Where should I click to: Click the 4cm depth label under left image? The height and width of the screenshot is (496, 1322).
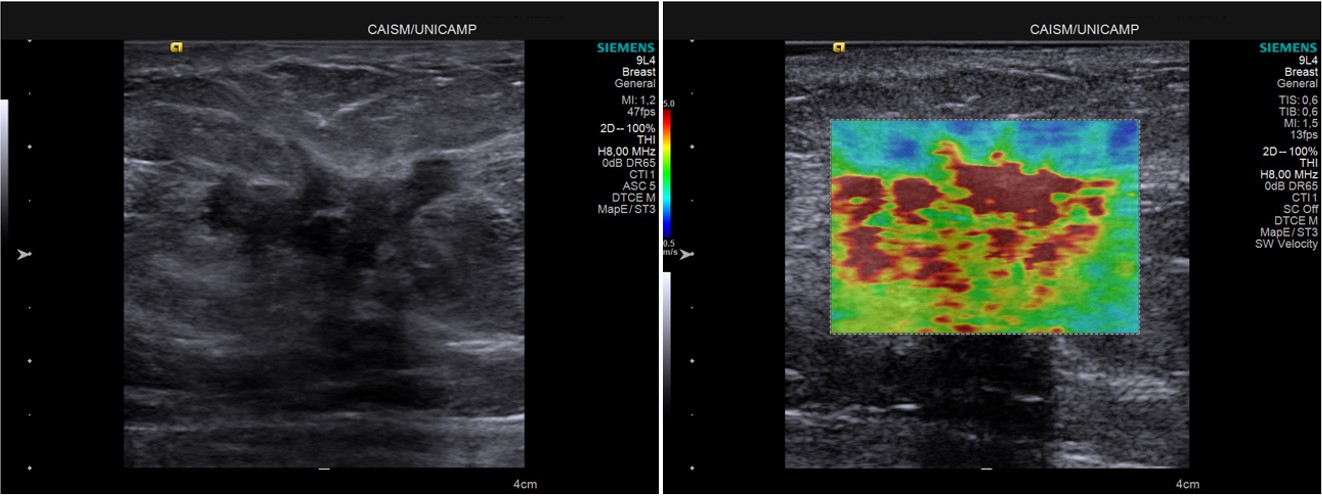click(x=525, y=484)
